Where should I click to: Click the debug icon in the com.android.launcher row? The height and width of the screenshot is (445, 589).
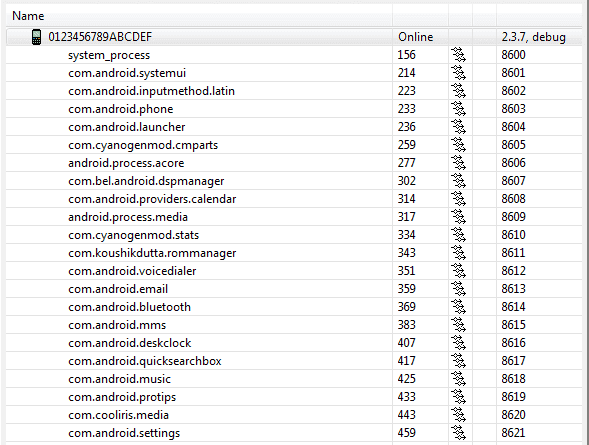459,127
